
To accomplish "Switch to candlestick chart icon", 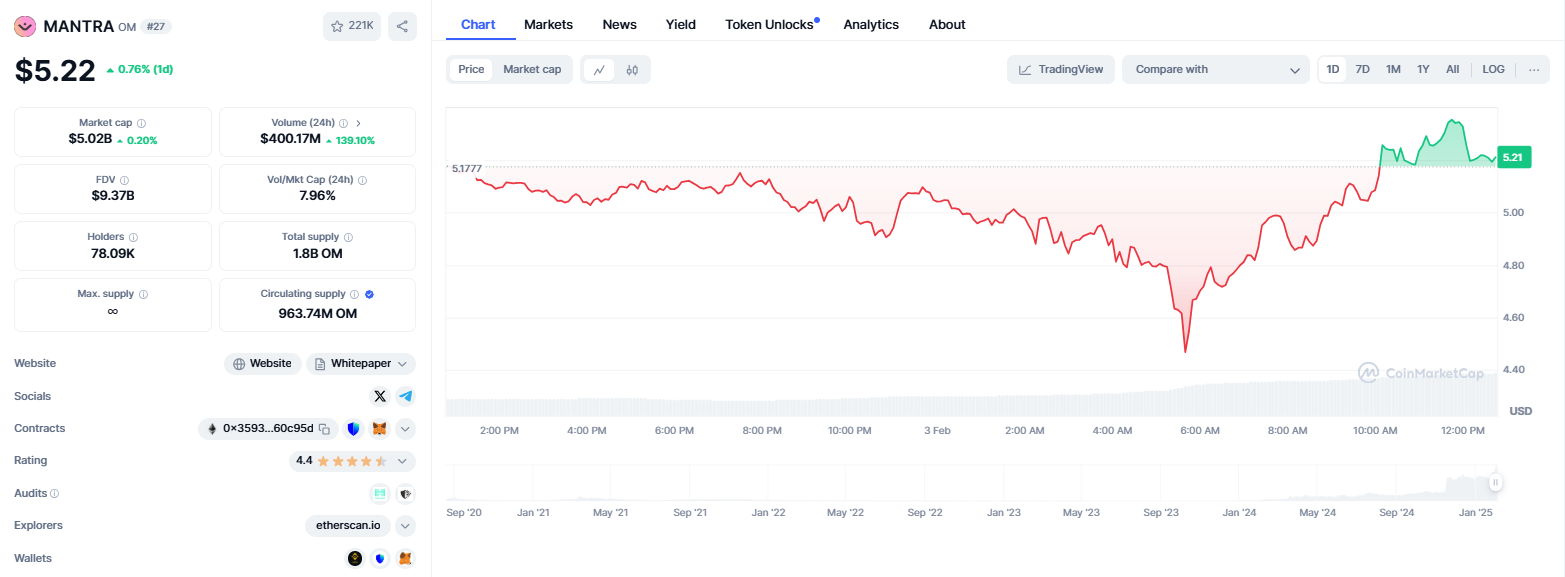I will click(632, 70).
